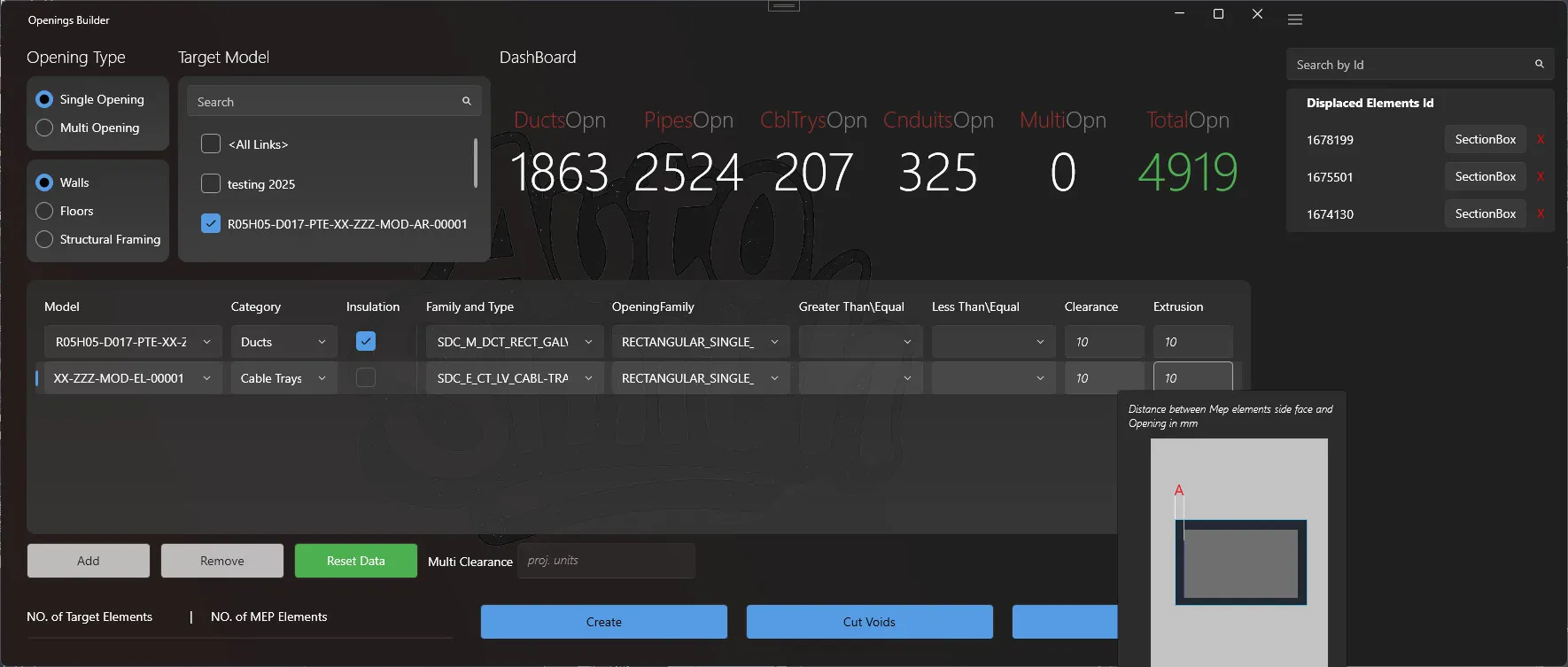This screenshot has width=1568, height=667.
Task: Check the testing 2025 link checkbox
Action: pyautogui.click(x=211, y=183)
